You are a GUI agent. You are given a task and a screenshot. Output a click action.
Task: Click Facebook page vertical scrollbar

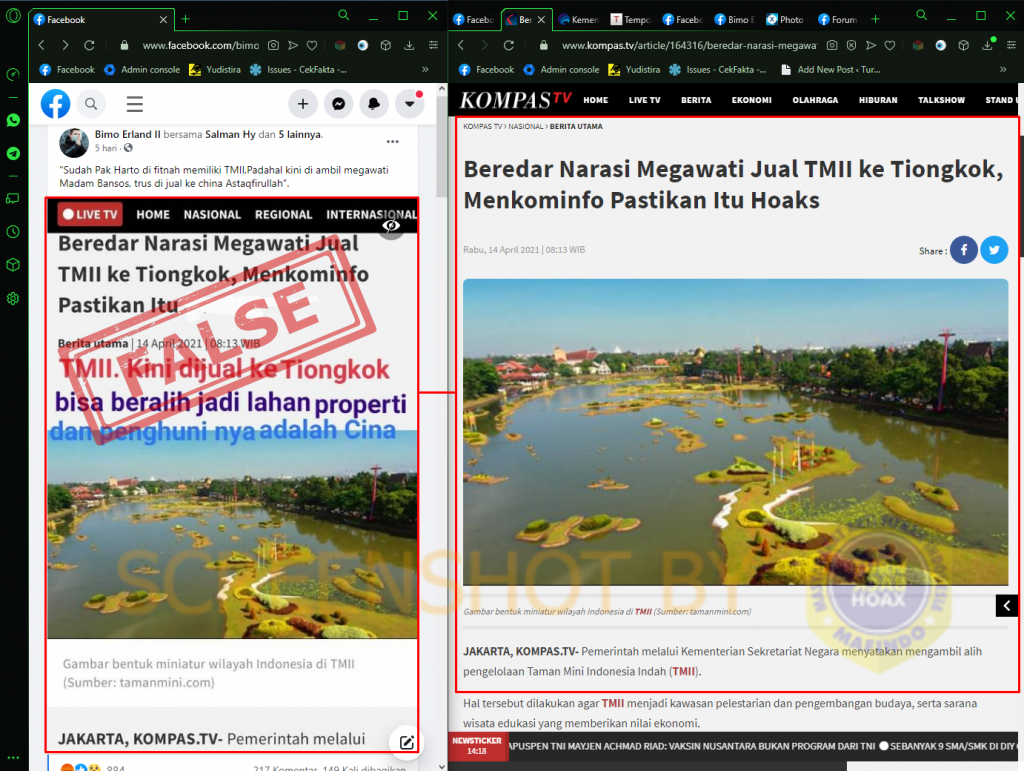(441, 144)
